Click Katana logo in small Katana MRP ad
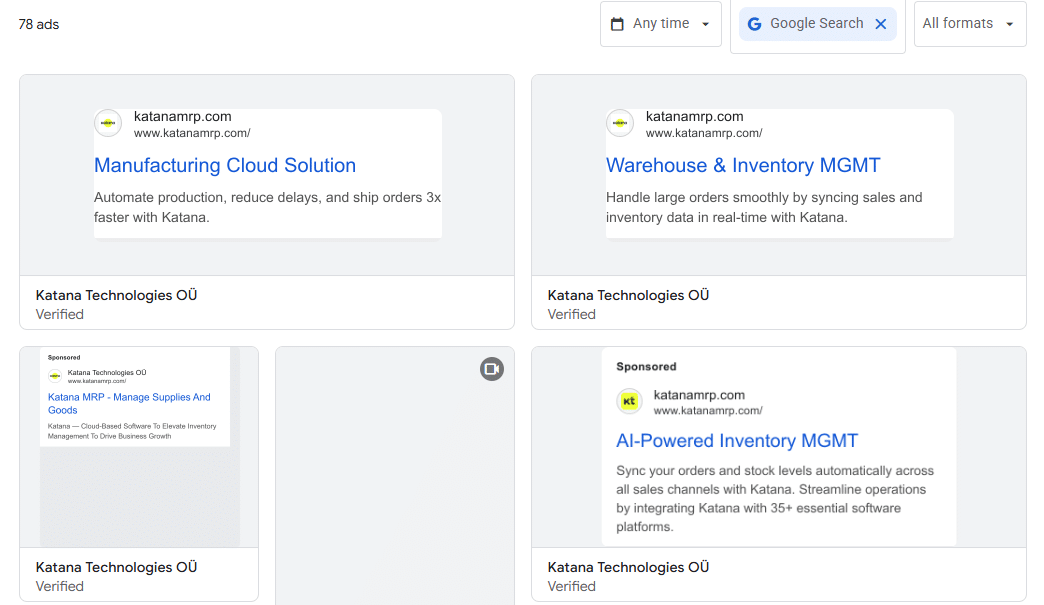Image resolution: width=1044 pixels, height=605 pixels. (x=54, y=376)
